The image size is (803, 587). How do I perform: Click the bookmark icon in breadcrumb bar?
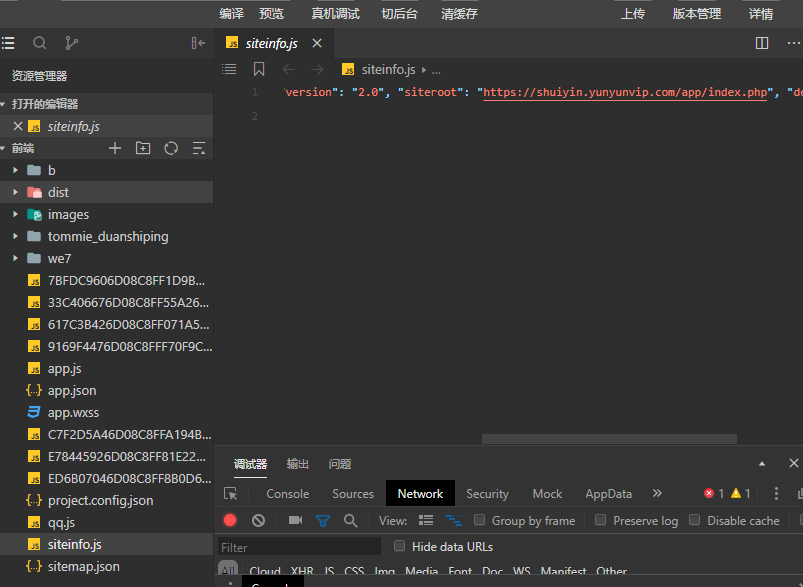(259, 69)
